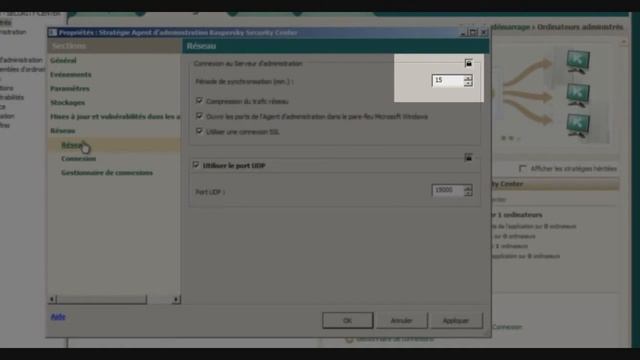This screenshot has height=360, width=640.
Task: Open the Paramètres section
Action: (x=70, y=89)
